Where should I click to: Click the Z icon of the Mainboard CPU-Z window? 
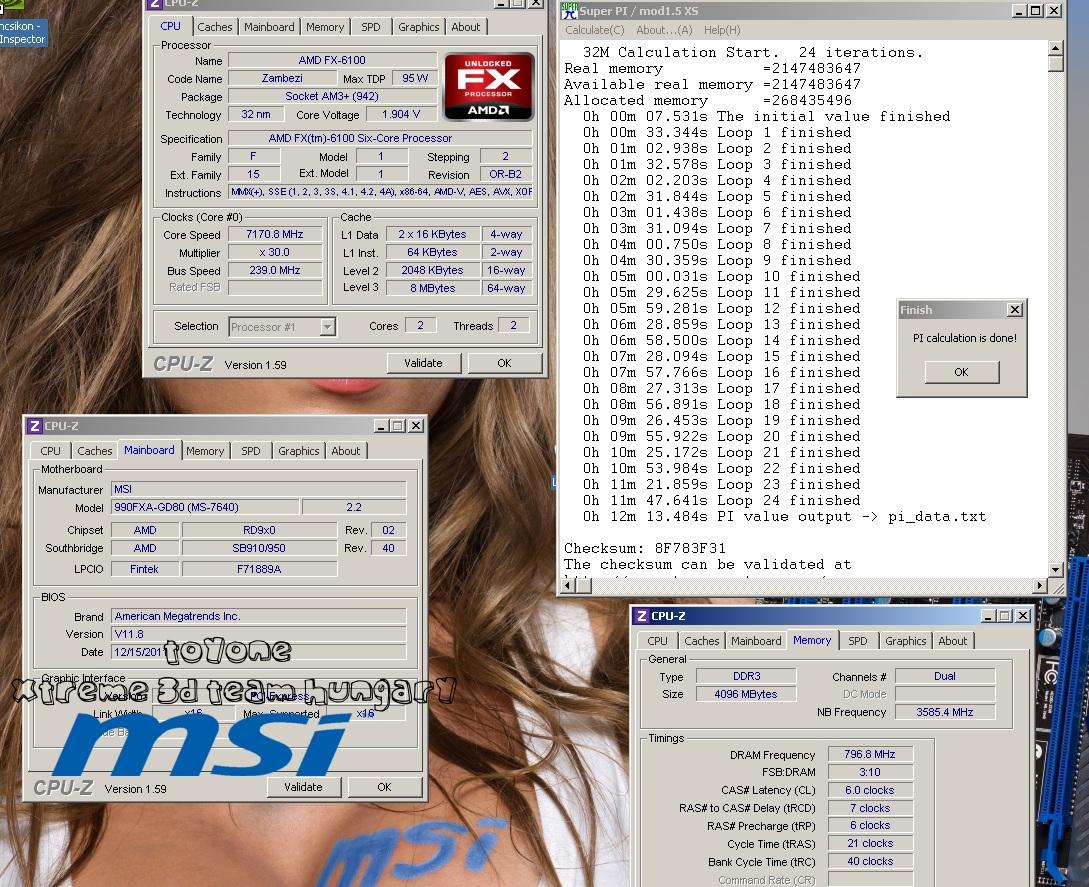click(34, 426)
